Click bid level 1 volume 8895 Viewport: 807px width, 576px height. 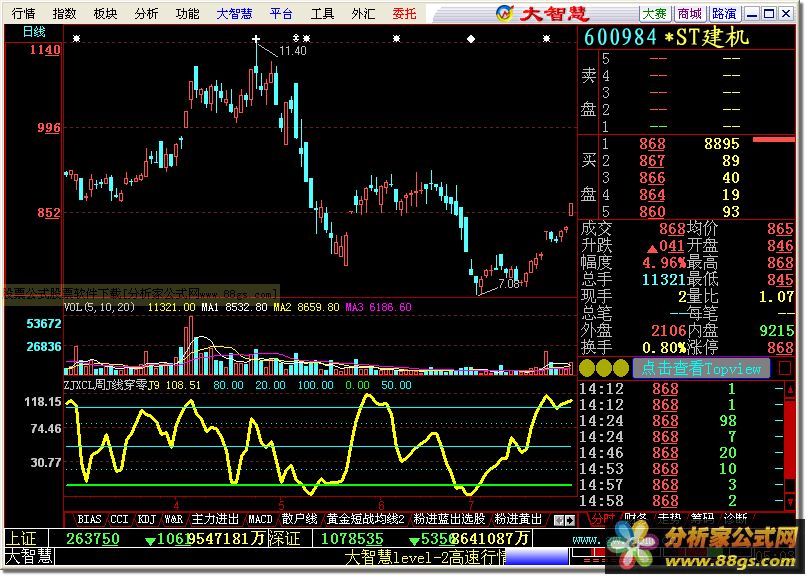[x=722, y=144]
